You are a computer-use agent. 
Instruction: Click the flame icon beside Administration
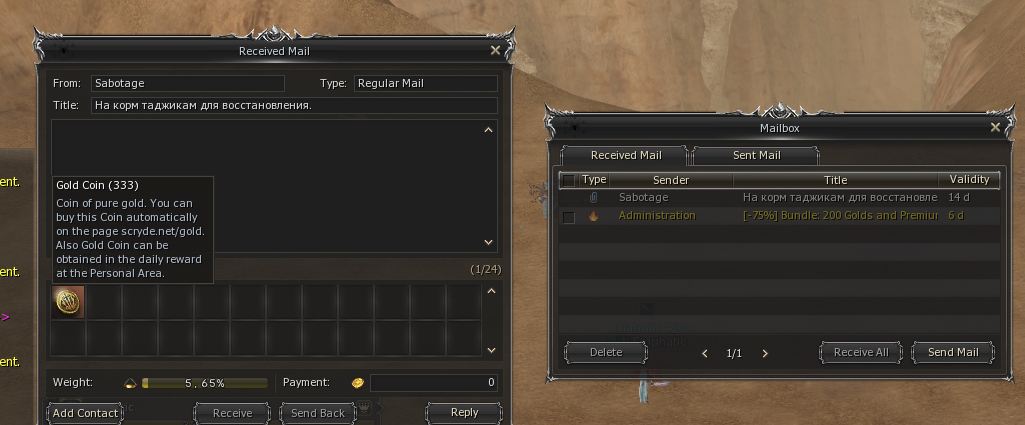(x=594, y=216)
